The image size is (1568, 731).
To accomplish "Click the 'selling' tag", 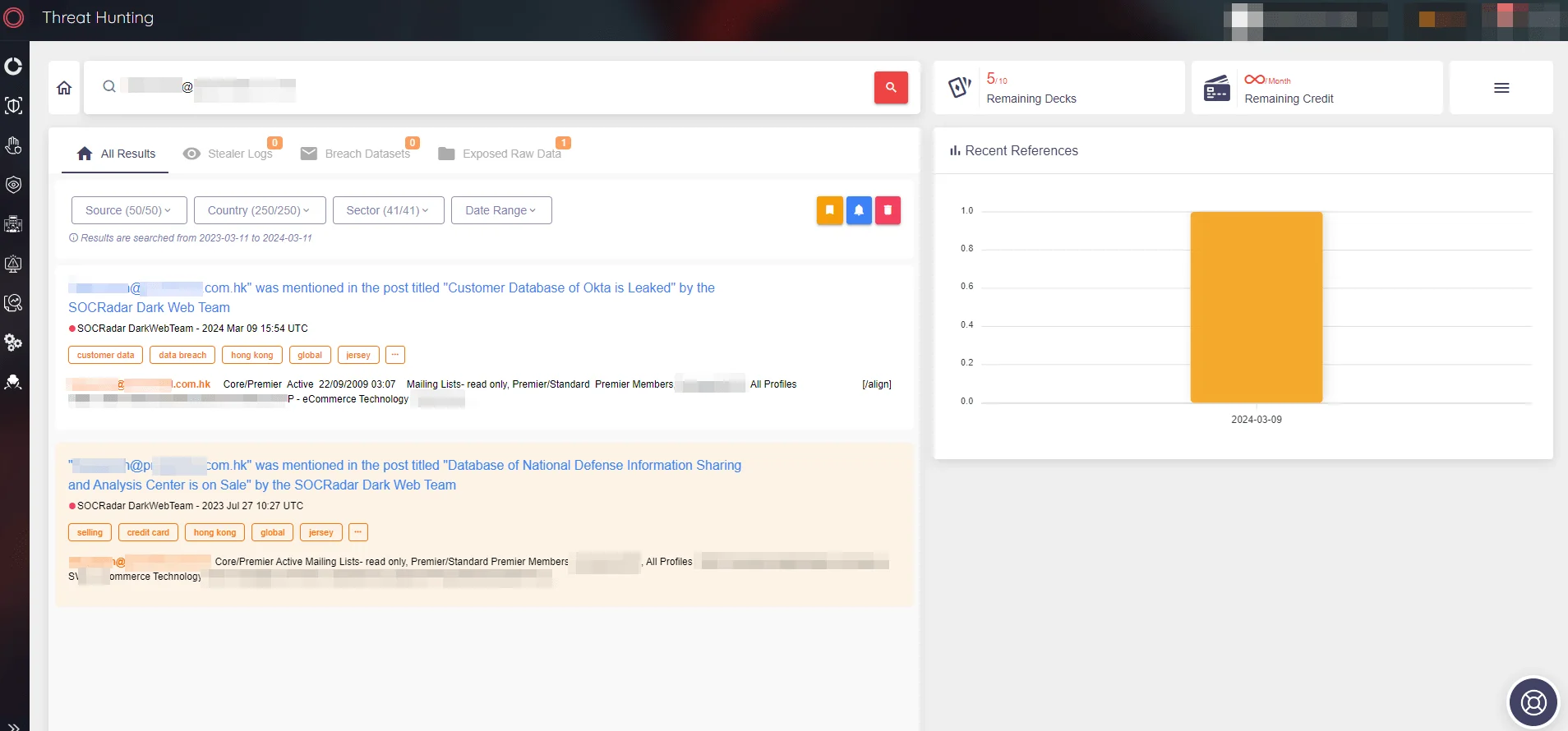I will coord(90,532).
